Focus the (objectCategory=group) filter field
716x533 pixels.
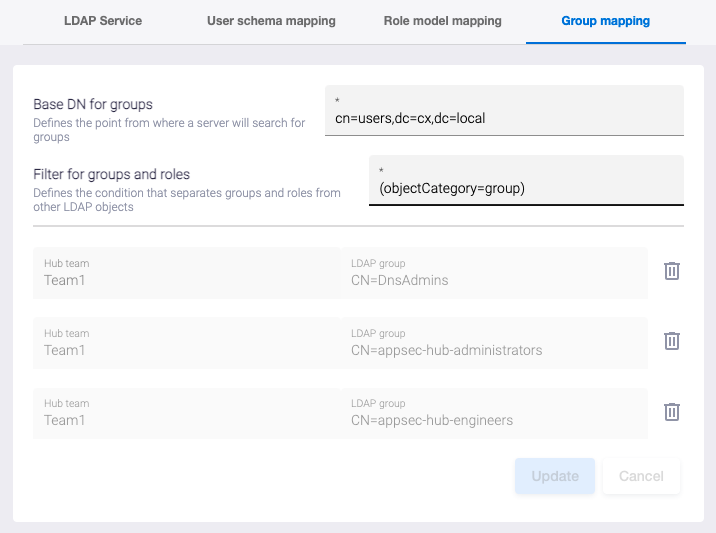(x=525, y=188)
